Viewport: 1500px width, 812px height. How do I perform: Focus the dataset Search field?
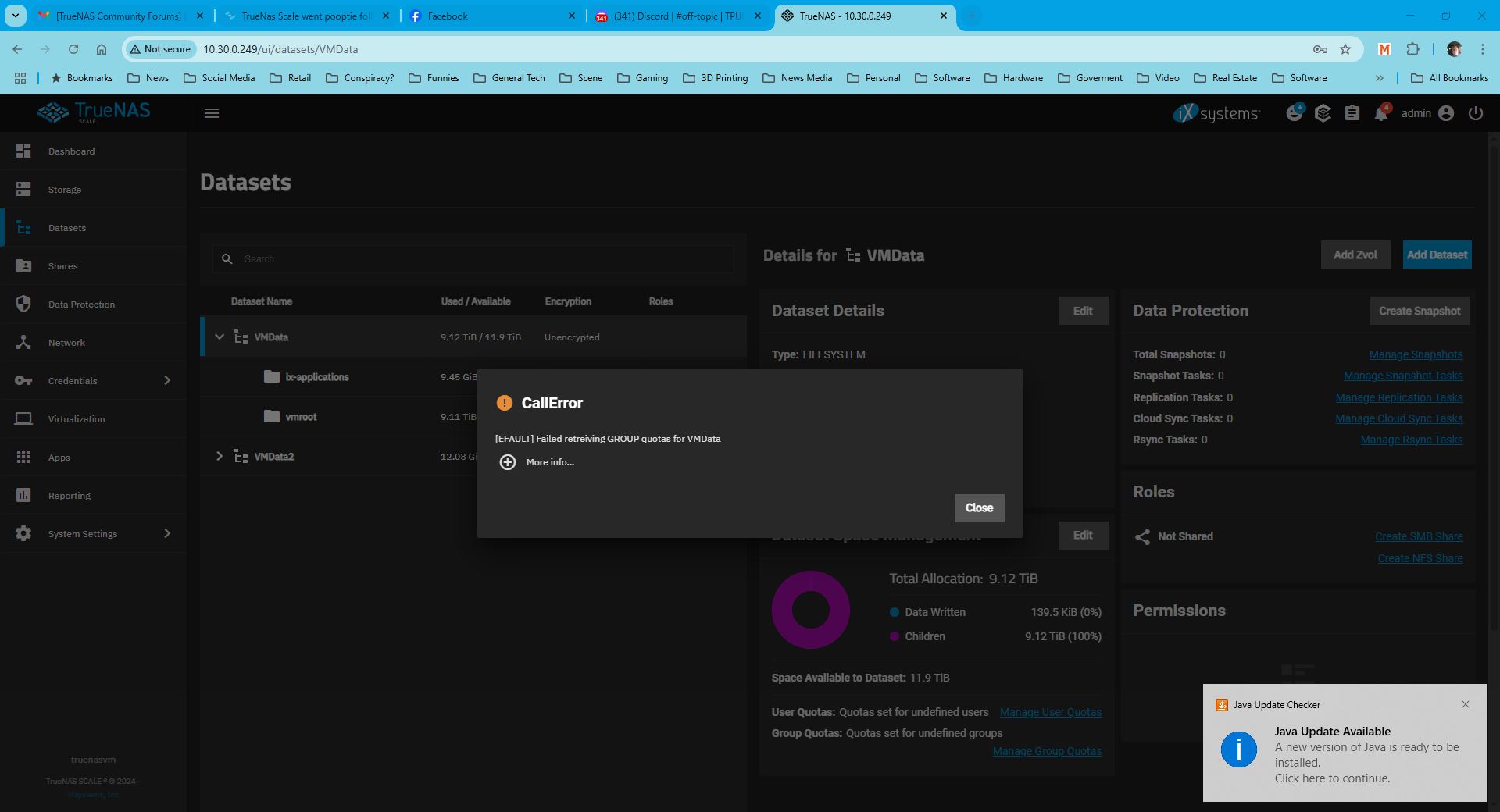click(x=473, y=258)
